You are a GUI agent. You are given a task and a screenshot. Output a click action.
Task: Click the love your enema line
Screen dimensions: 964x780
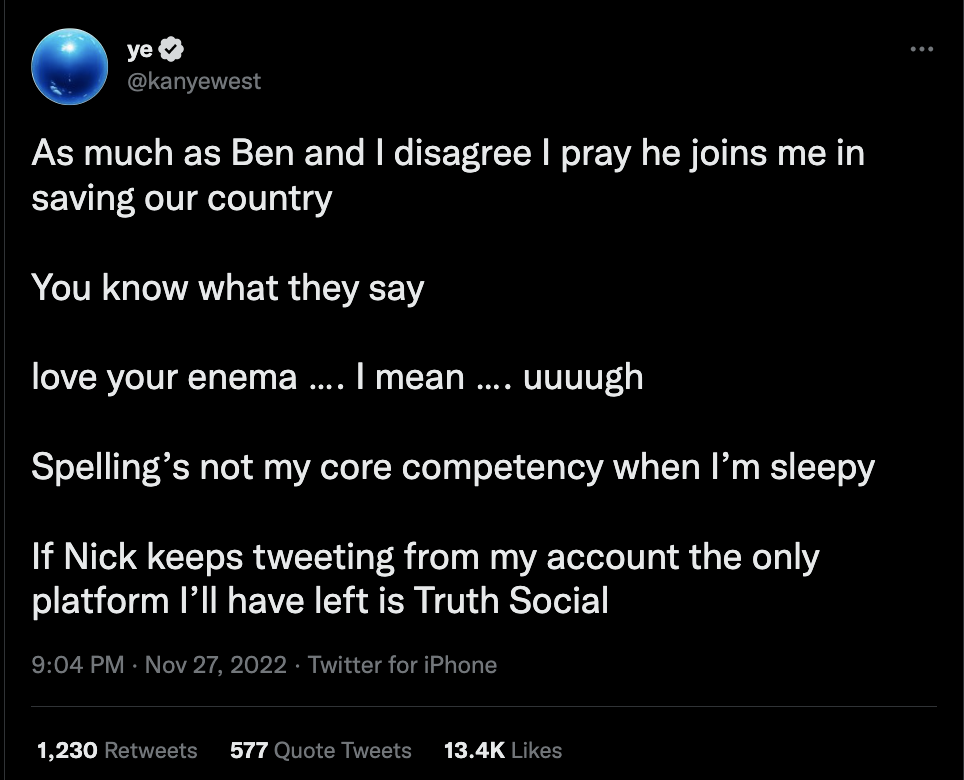point(336,377)
